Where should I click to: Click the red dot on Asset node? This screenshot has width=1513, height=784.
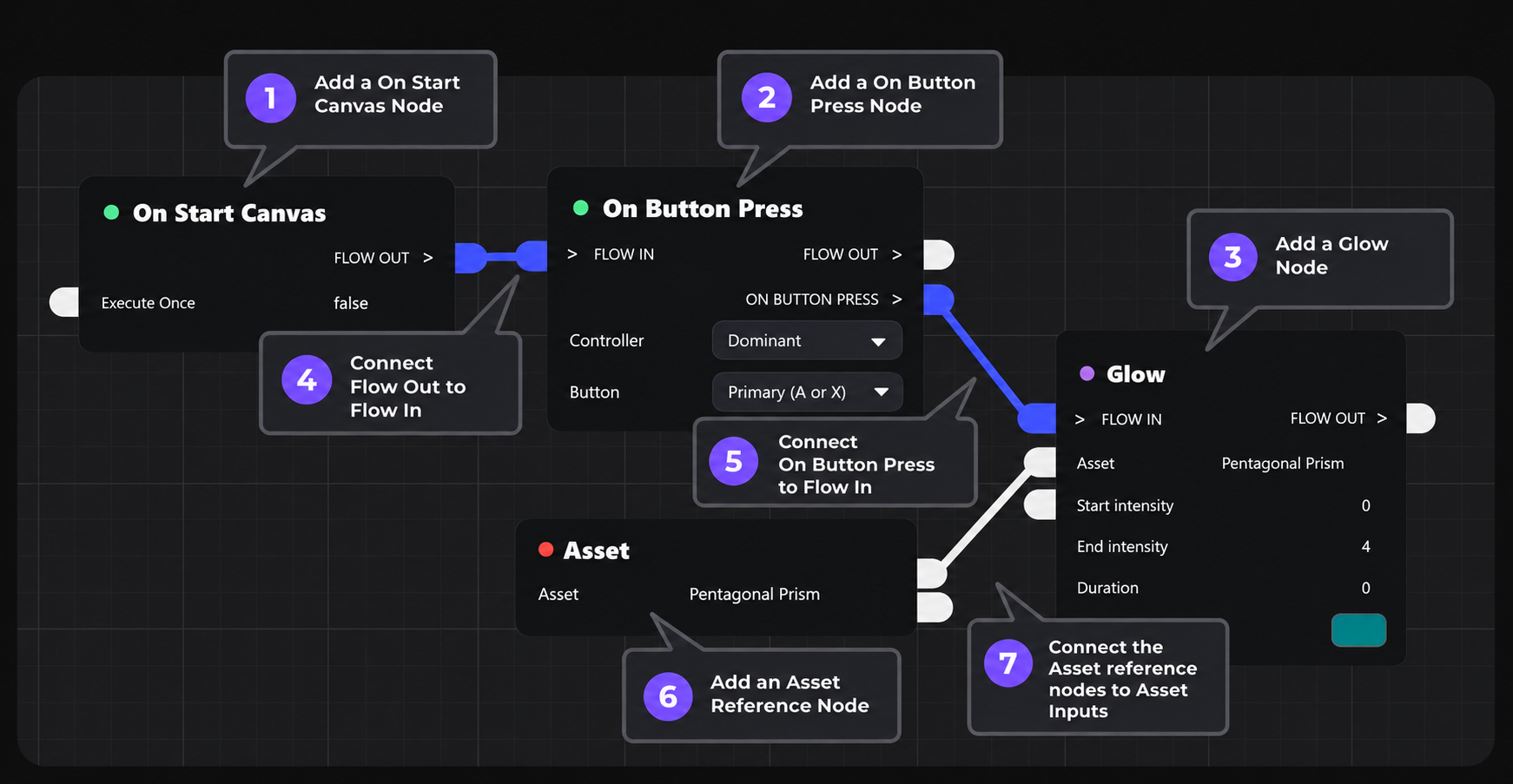pyautogui.click(x=546, y=550)
